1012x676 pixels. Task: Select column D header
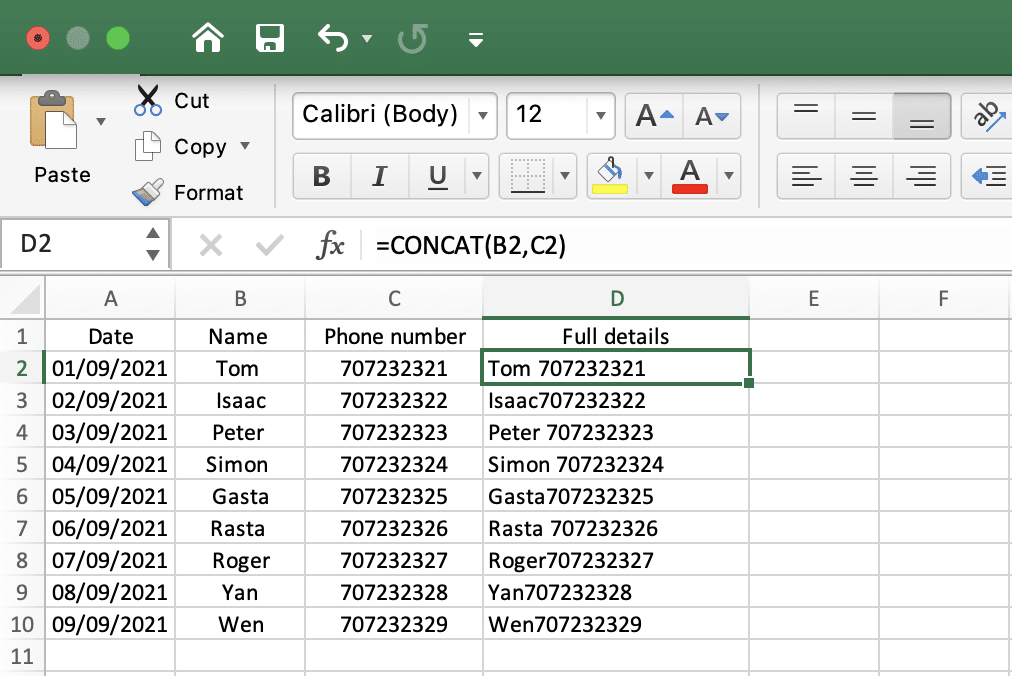(616, 298)
